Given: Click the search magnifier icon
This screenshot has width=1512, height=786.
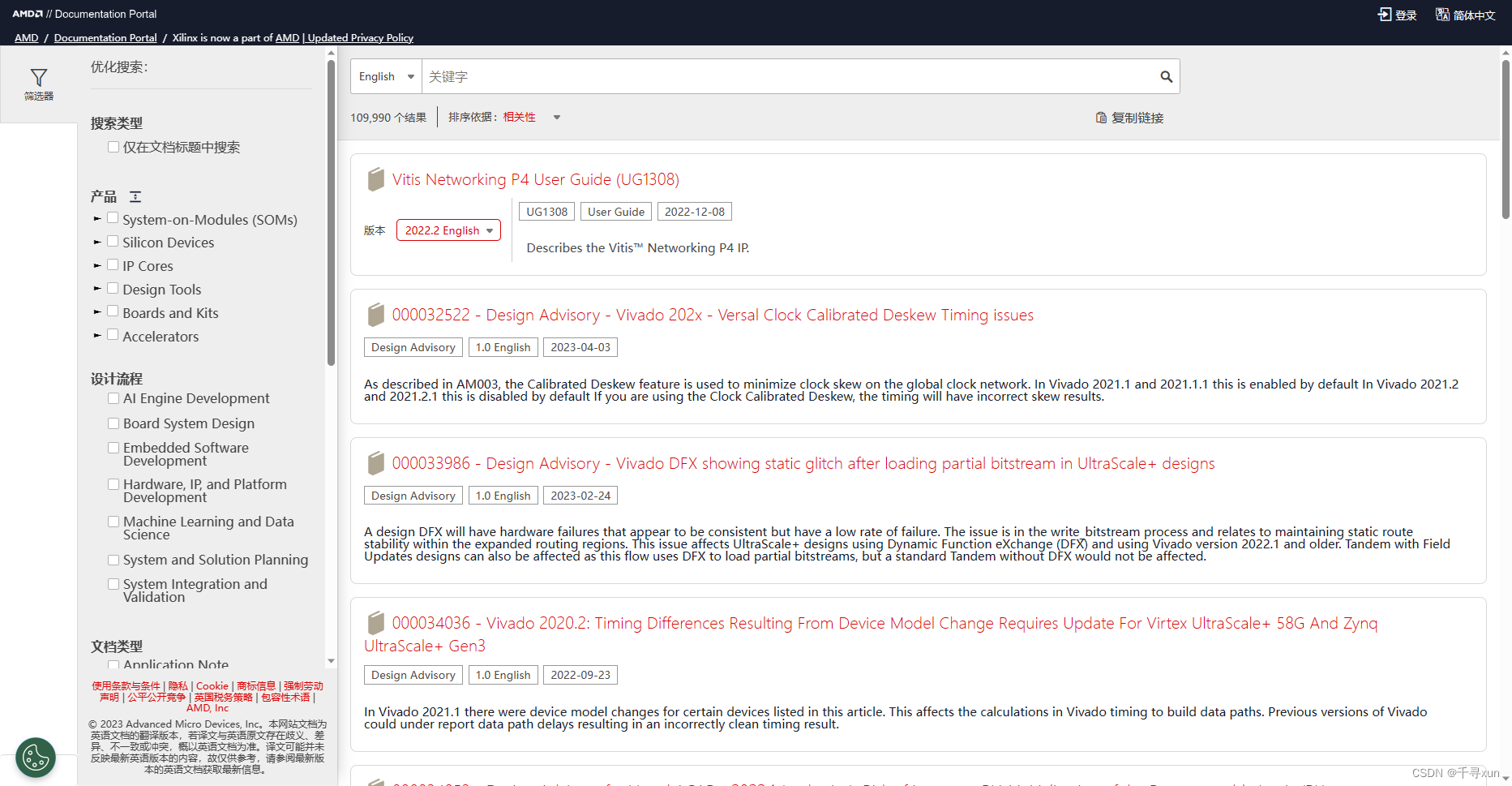Looking at the screenshot, I should point(1166,76).
